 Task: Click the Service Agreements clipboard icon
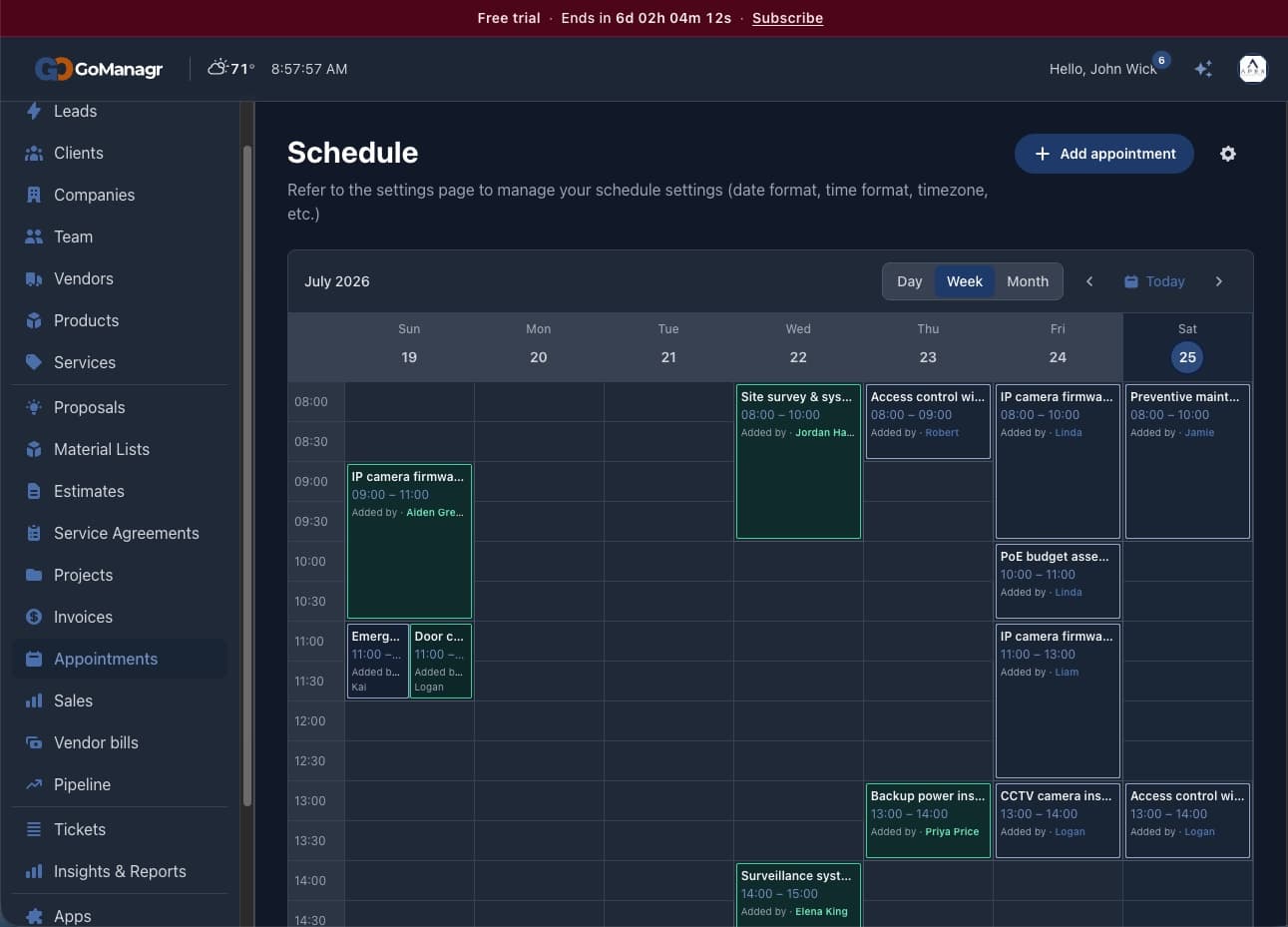pos(34,533)
